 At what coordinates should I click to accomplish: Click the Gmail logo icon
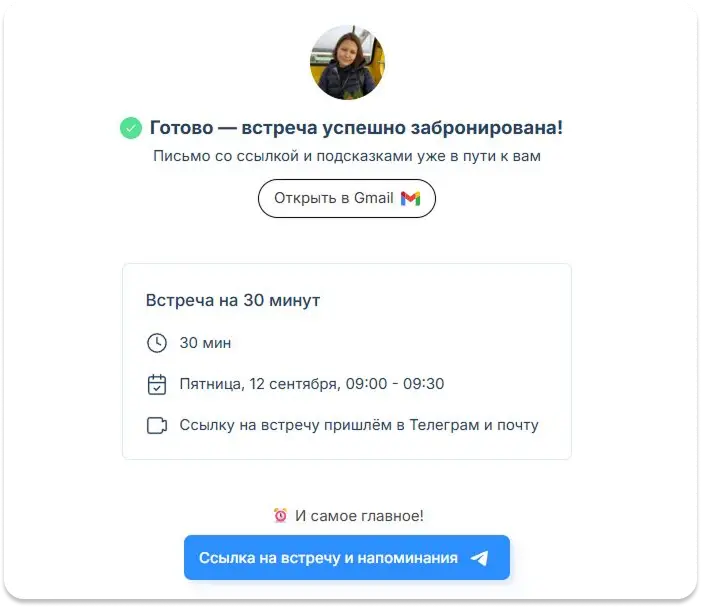410,198
